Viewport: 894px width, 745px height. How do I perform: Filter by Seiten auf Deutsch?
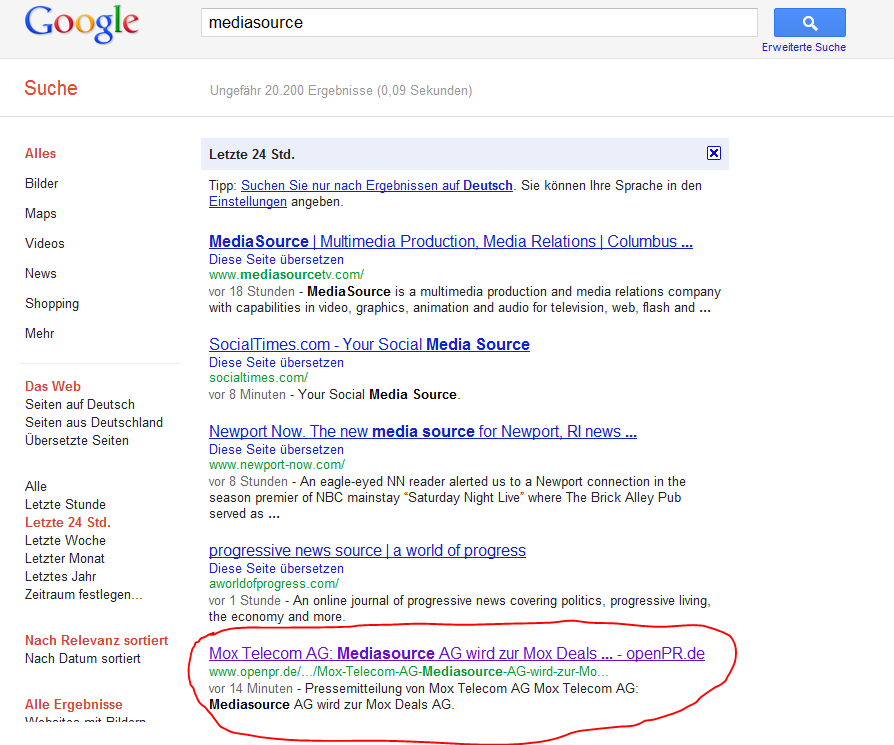pos(80,405)
